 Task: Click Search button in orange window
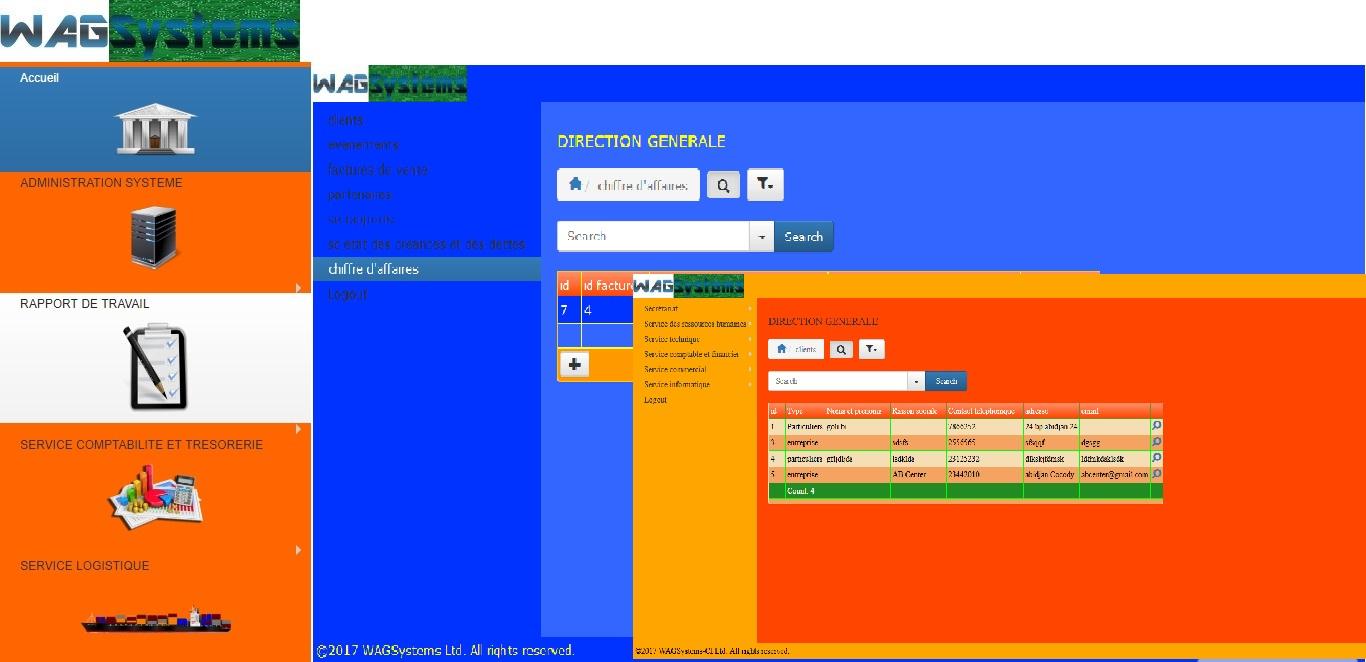pos(946,381)
